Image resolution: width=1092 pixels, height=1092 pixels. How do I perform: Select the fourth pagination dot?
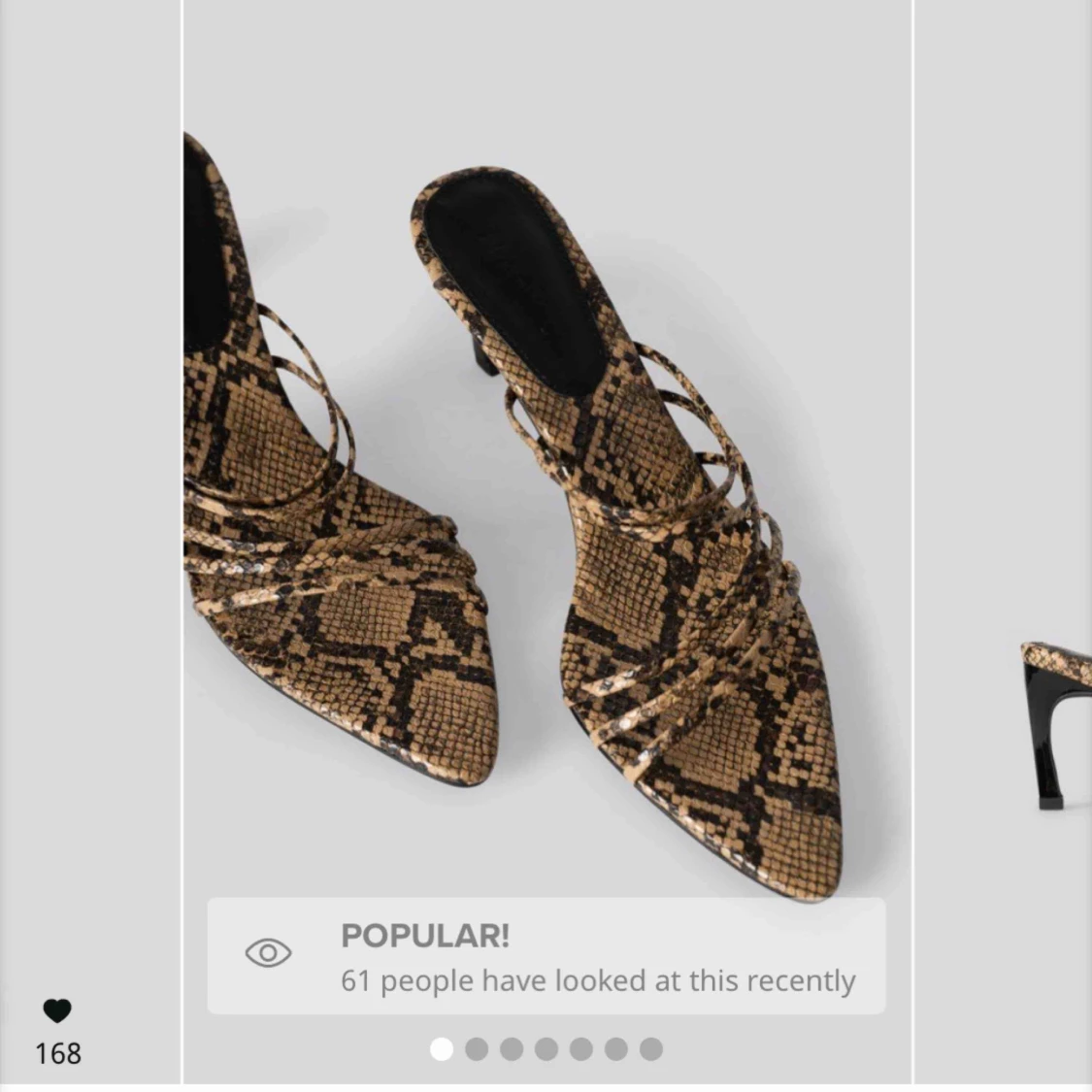pyautogui.click(x=546, y=1049)
